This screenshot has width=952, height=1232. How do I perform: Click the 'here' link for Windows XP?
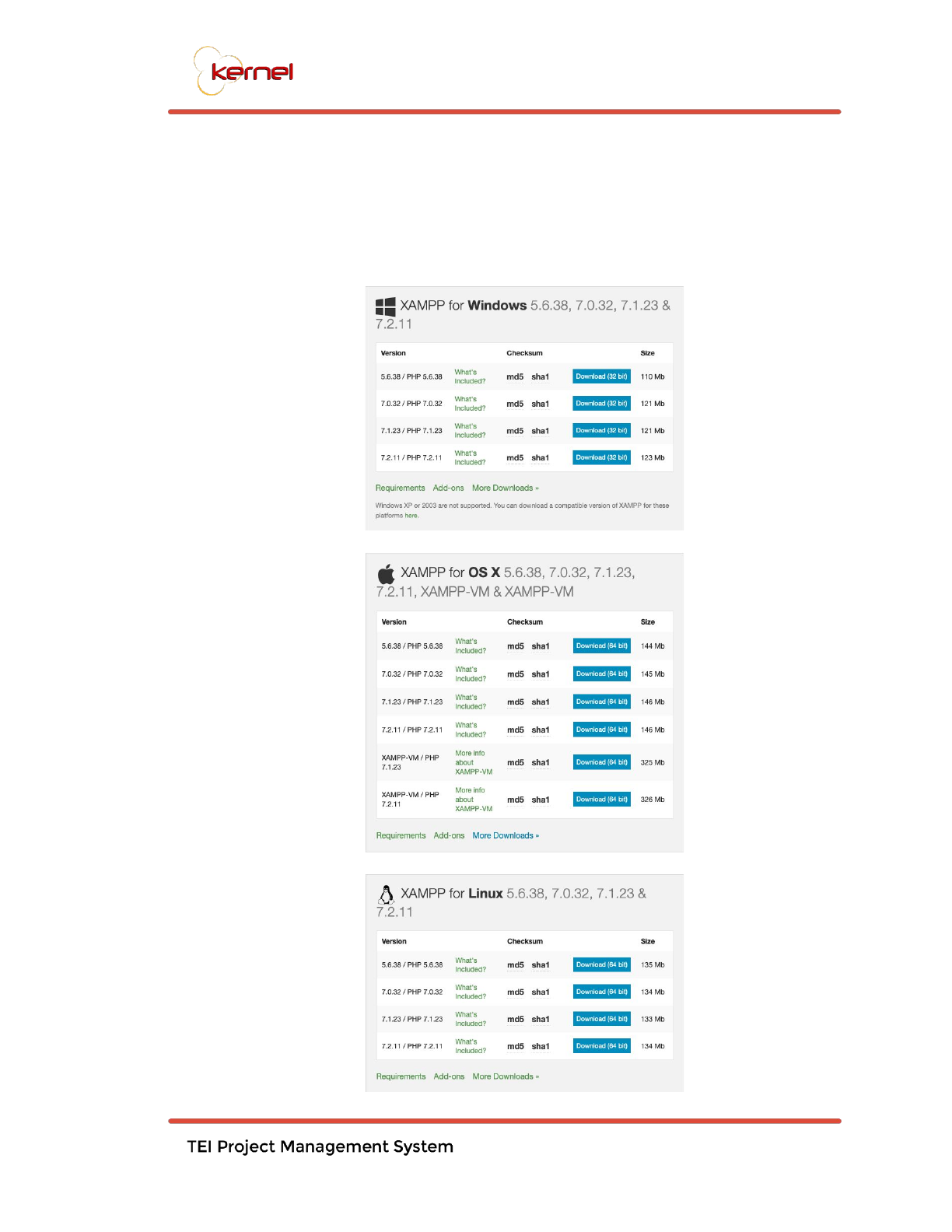click(x=411, y=516)
